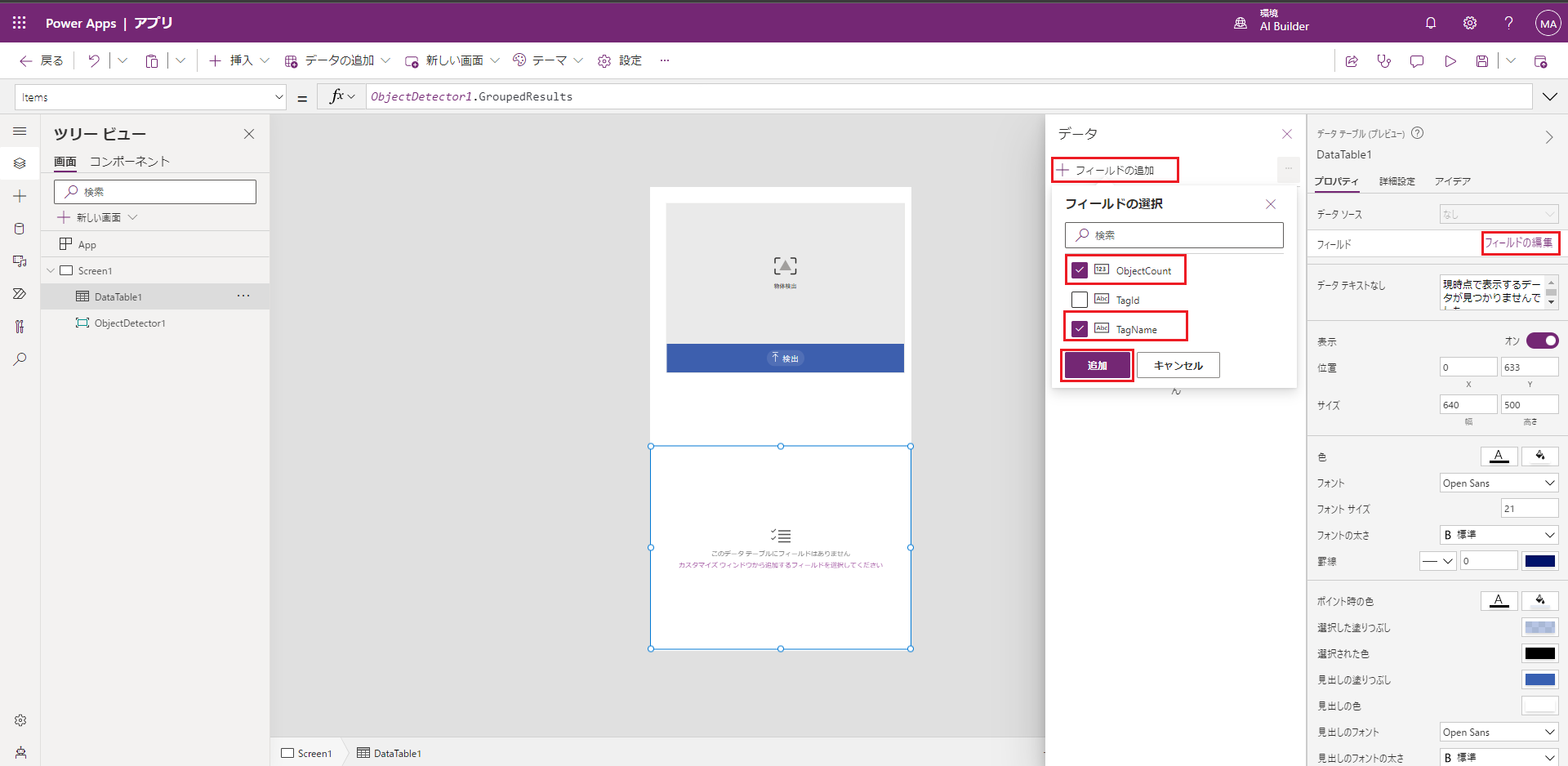The width and height of the screenshot is (1568, 766).
Task: Turn off the 表示 visibility toggle
Action: 1542,341
